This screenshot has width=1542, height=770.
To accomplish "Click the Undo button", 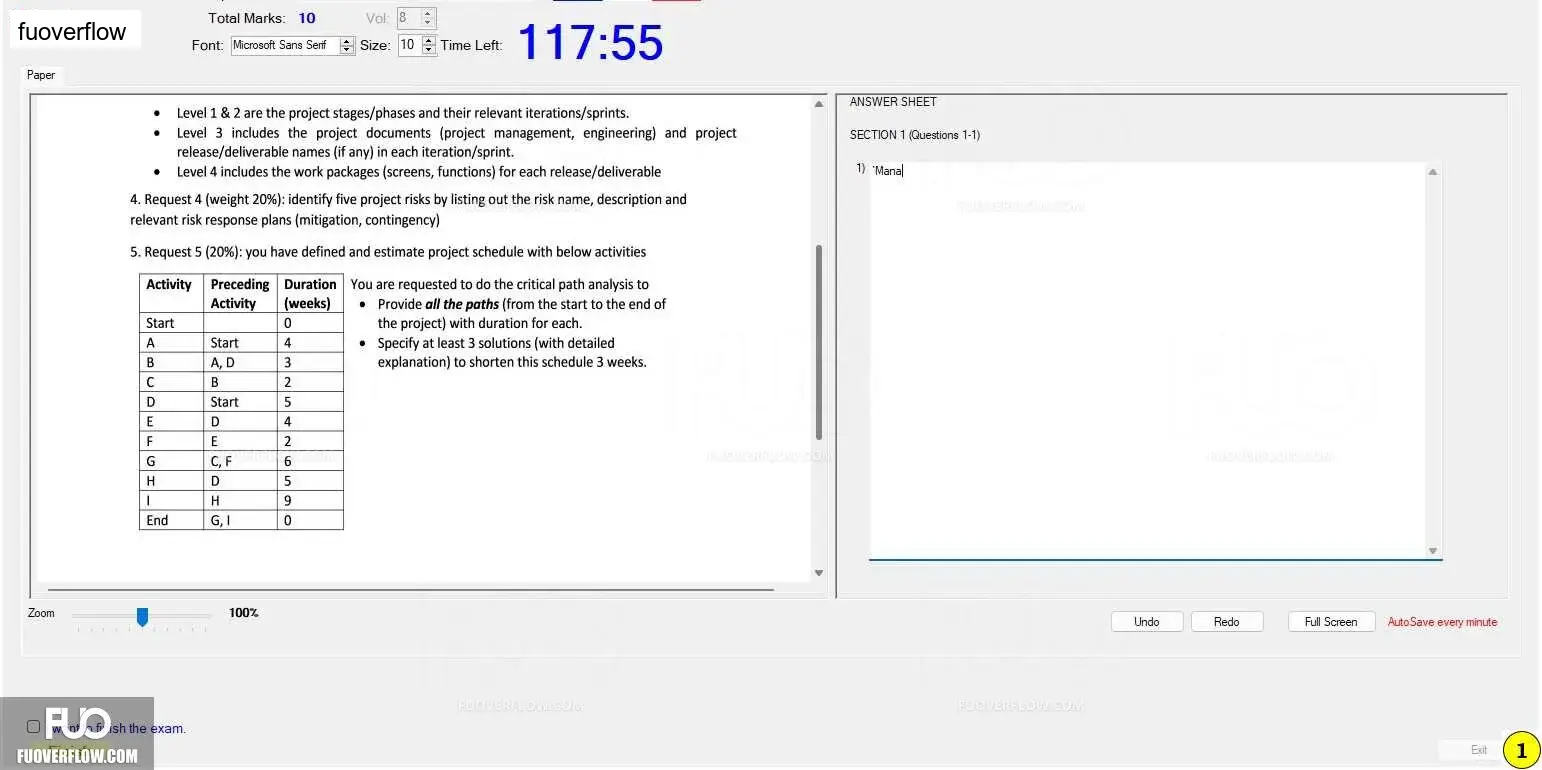I will coord(1147,622).
